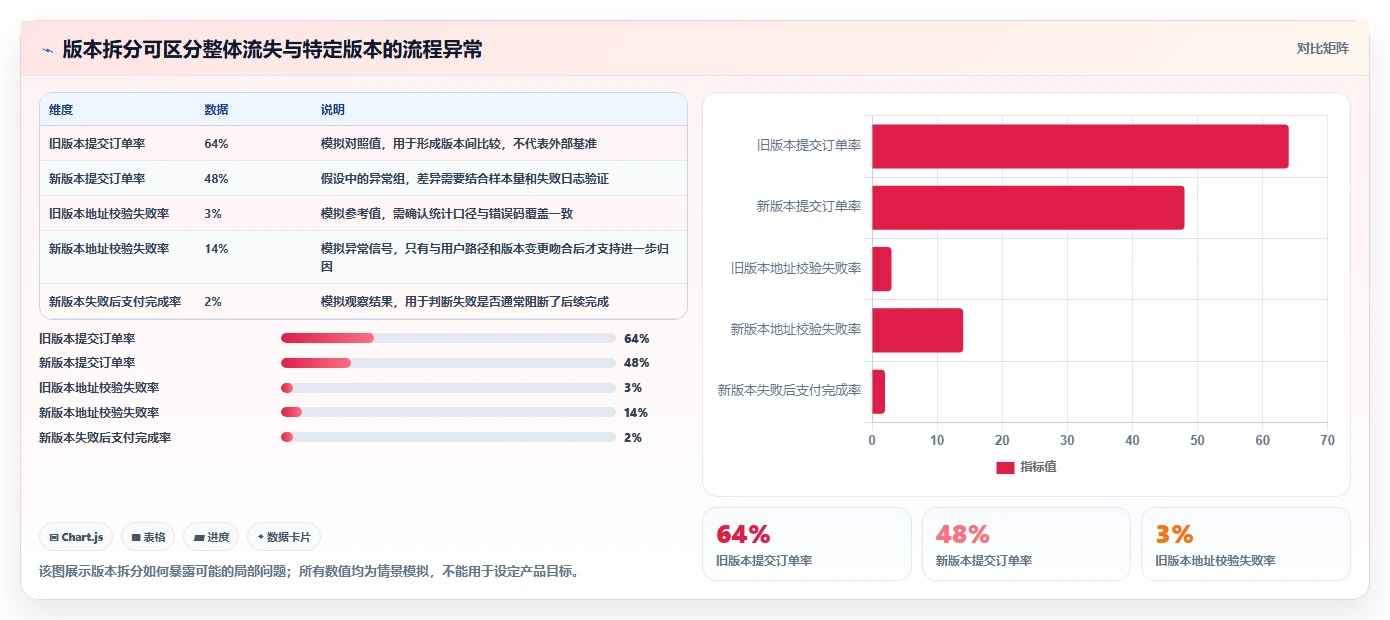Select the 旧版本地址校验失败率 table row name

click(x=109, y=214)
